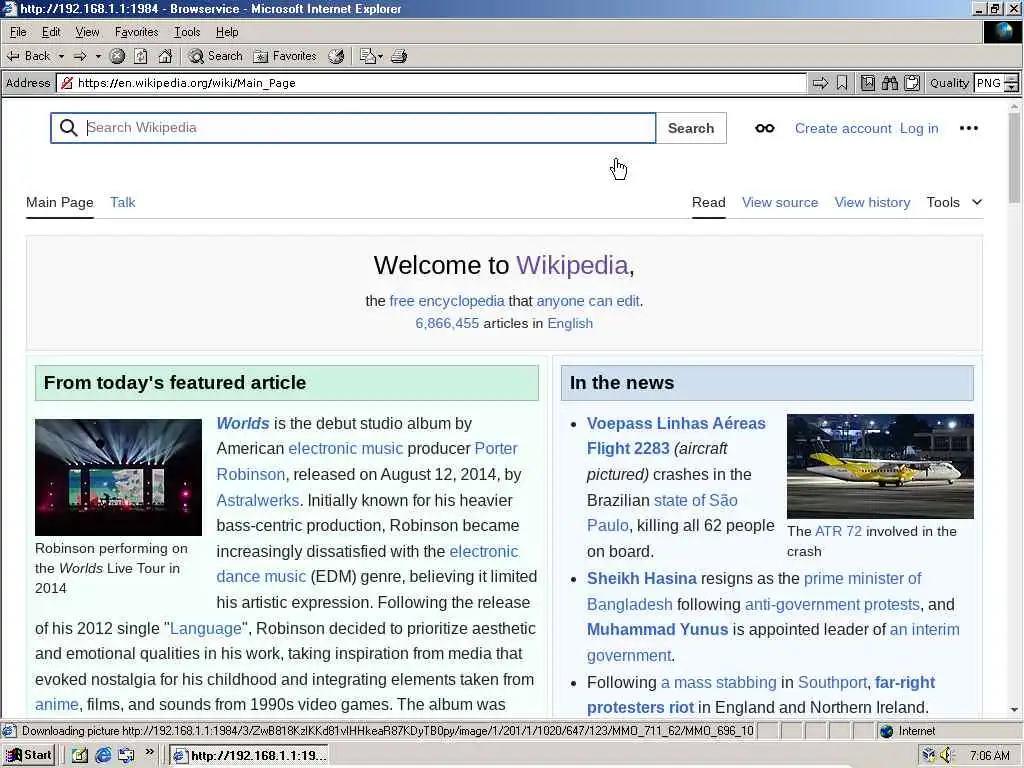Open the three-dot more options menu

click(x=968, y=128)
